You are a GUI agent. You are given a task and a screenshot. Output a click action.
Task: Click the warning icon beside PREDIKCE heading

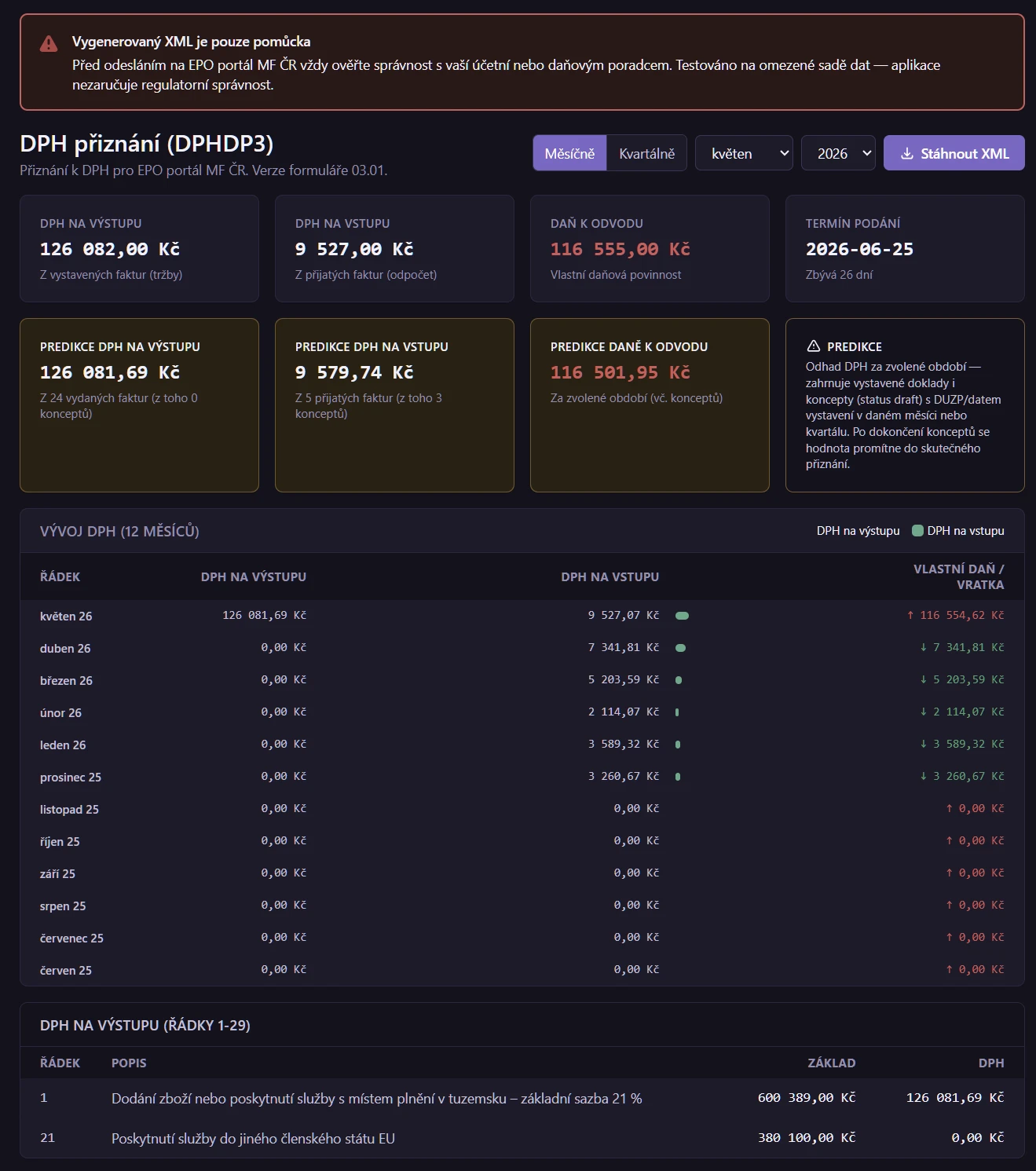814,346
